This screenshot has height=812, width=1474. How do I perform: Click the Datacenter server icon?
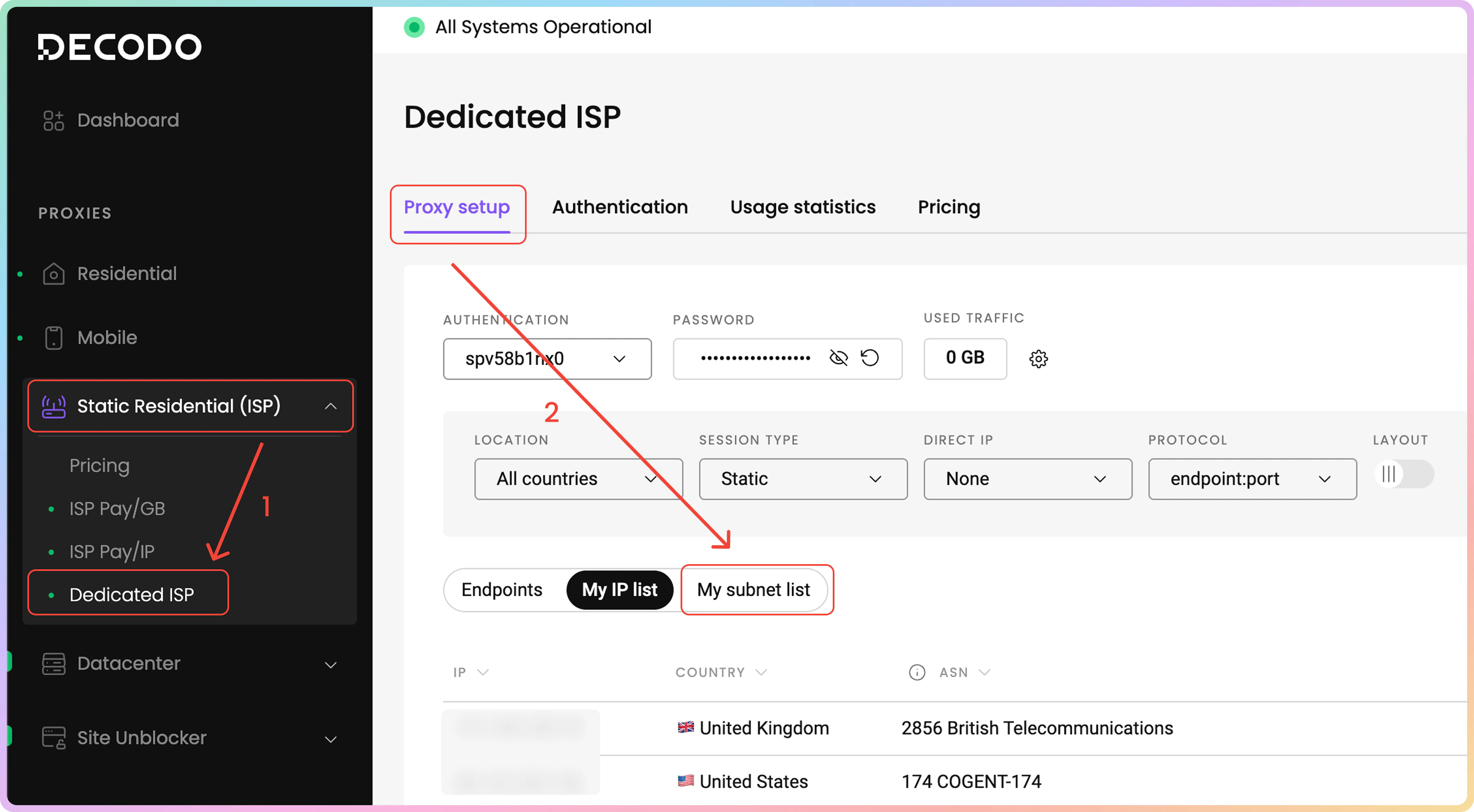coord(53,663)
